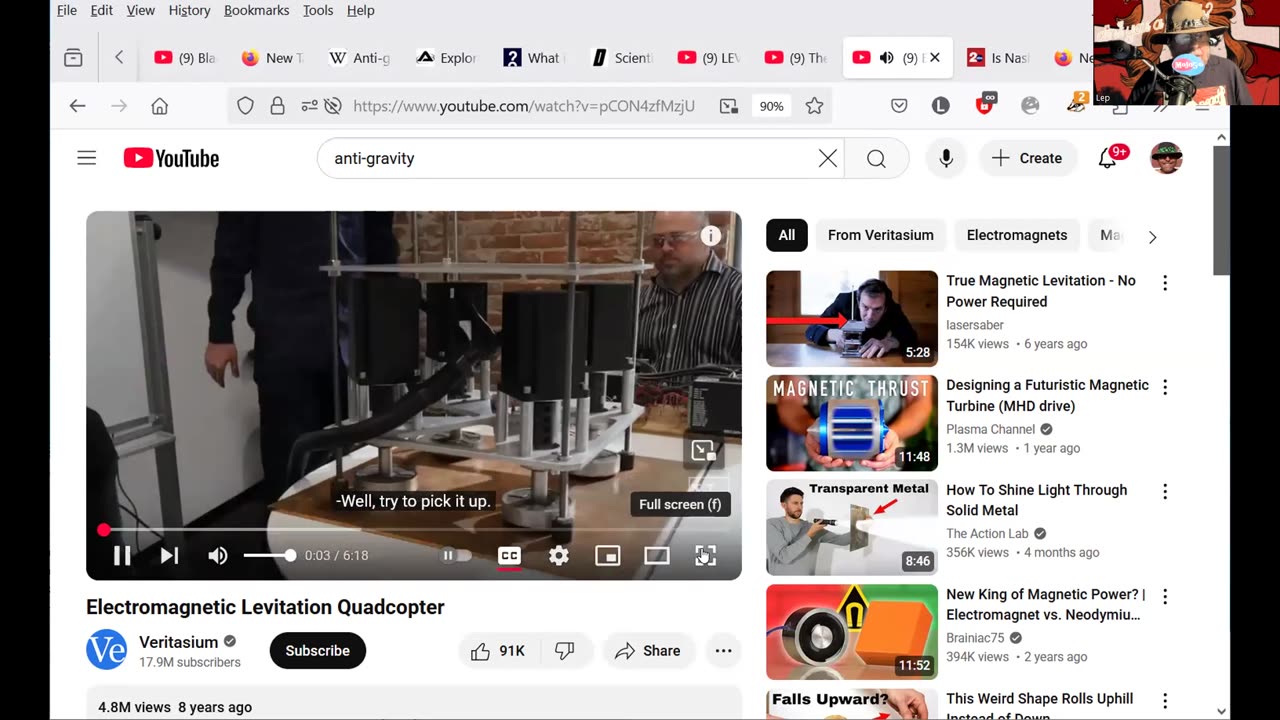1280x720 pixels.
Task: Go back with browser back arrow
Action: point(77,106)
